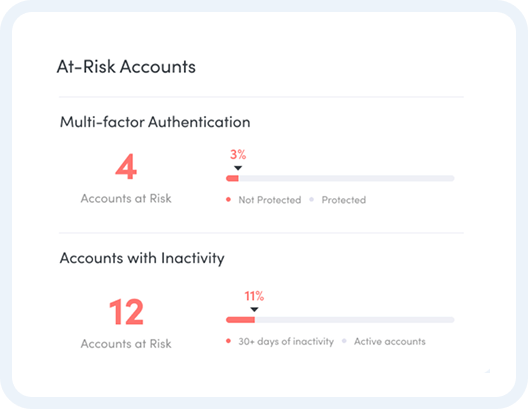Click the red filled inactivity bar segment
Image resolution: width=528 pixels, height=409 pixels.
coord(240,320)
